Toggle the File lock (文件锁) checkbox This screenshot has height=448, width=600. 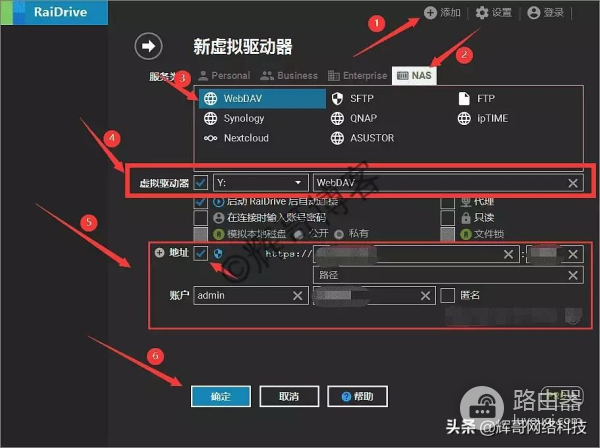point(447,234)
